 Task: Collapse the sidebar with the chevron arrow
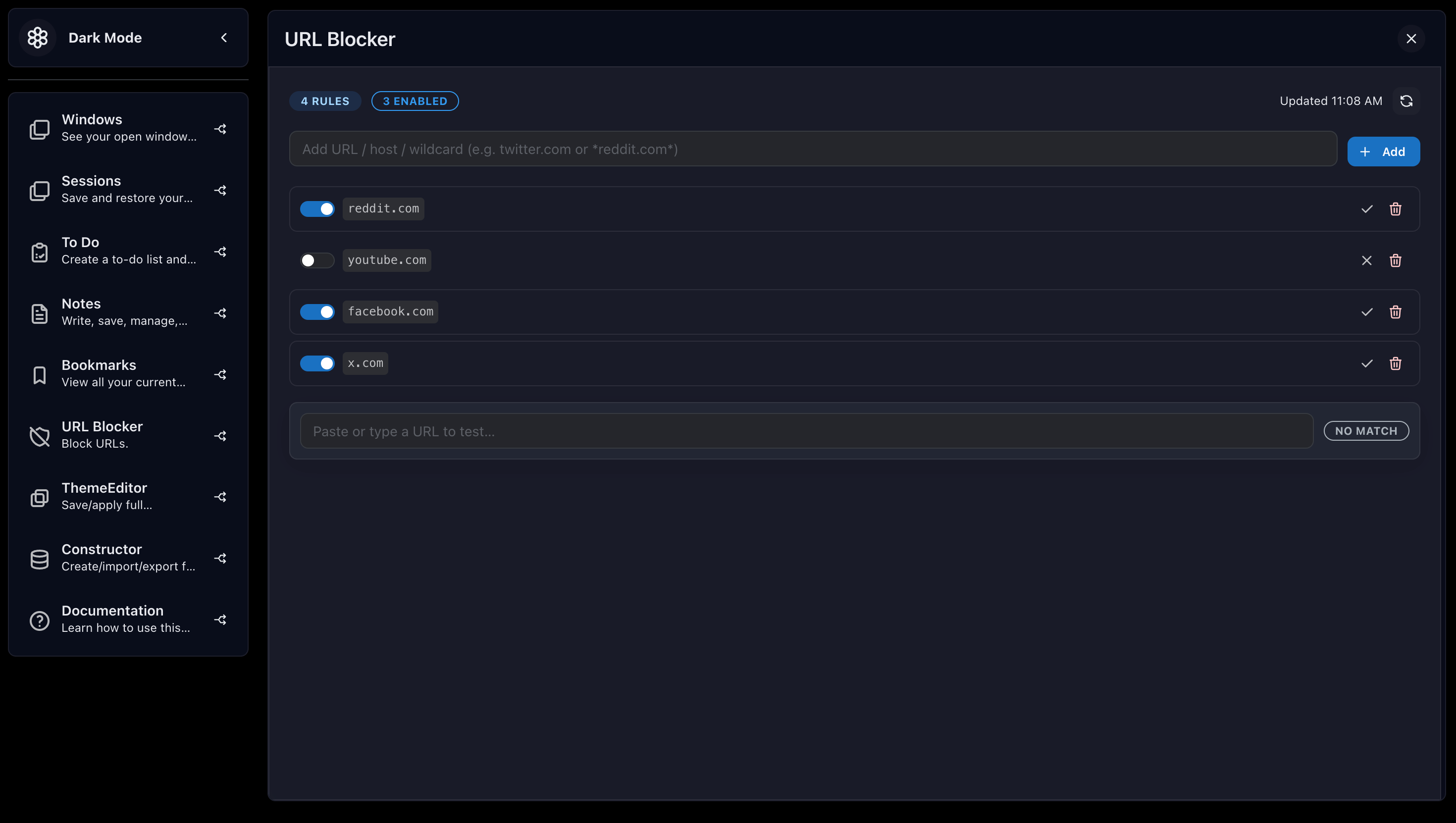coord(224,38)
